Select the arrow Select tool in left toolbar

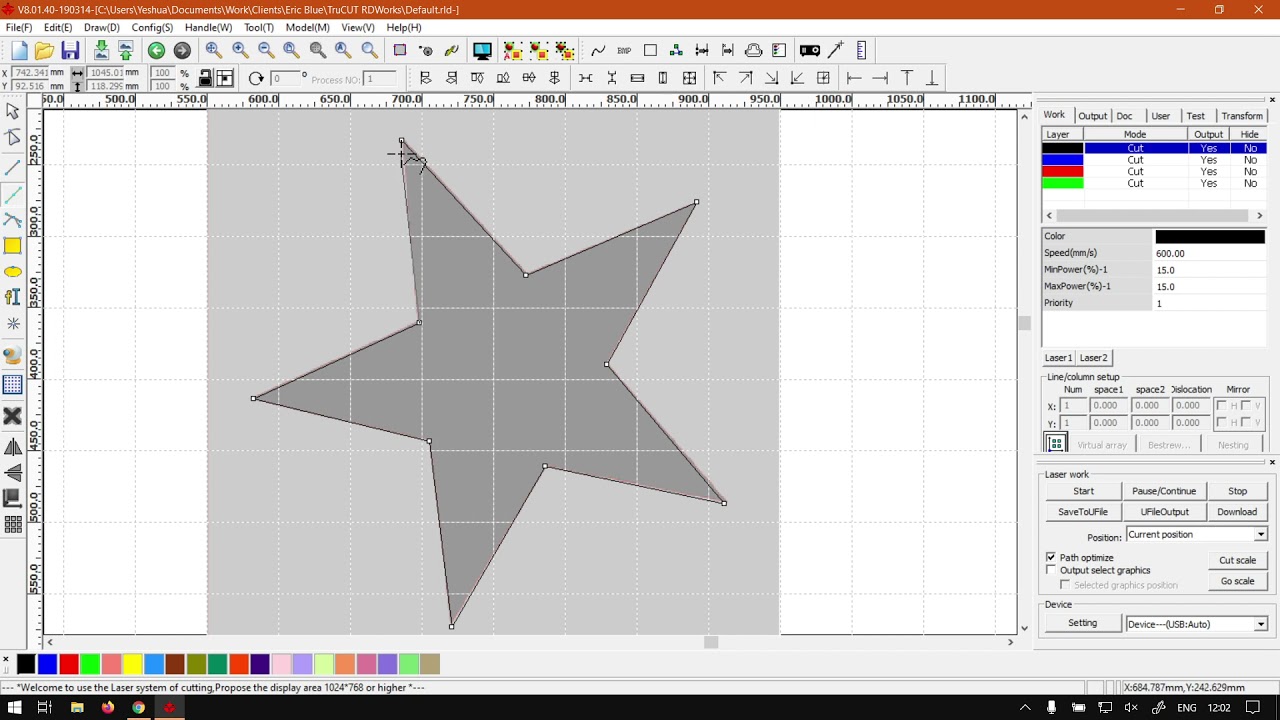pyautogui.click(x=13, y=112)
